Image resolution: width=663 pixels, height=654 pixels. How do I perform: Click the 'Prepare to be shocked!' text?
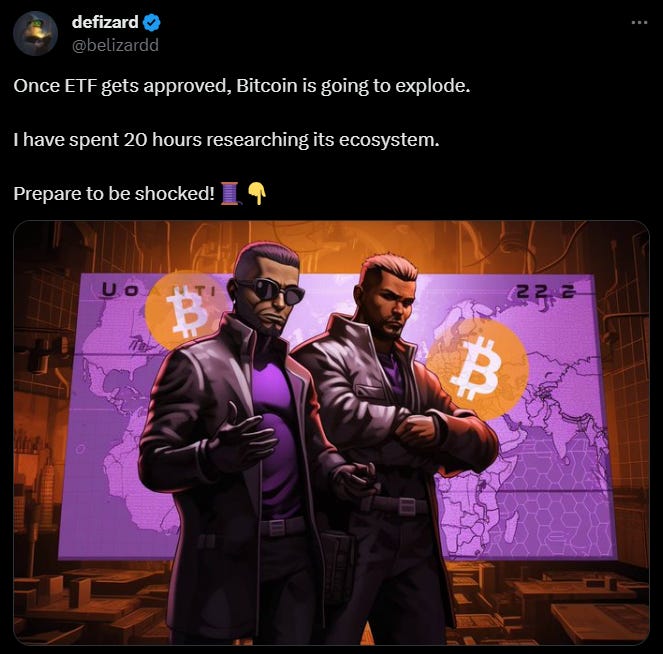(114, 194)
